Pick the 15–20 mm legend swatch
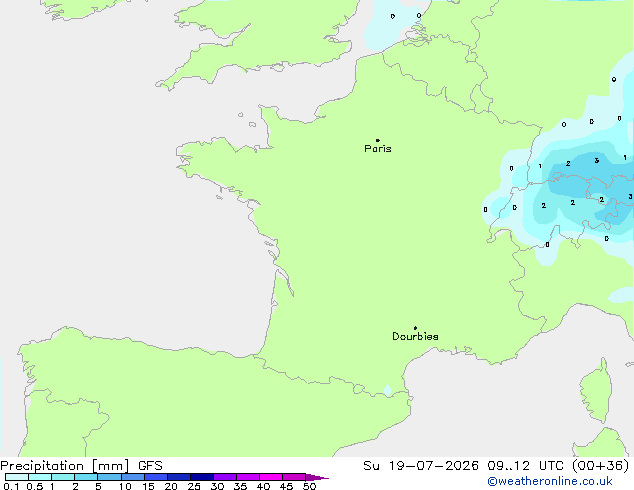The width and height of the screenshot is (634, 490). [156, 477]
